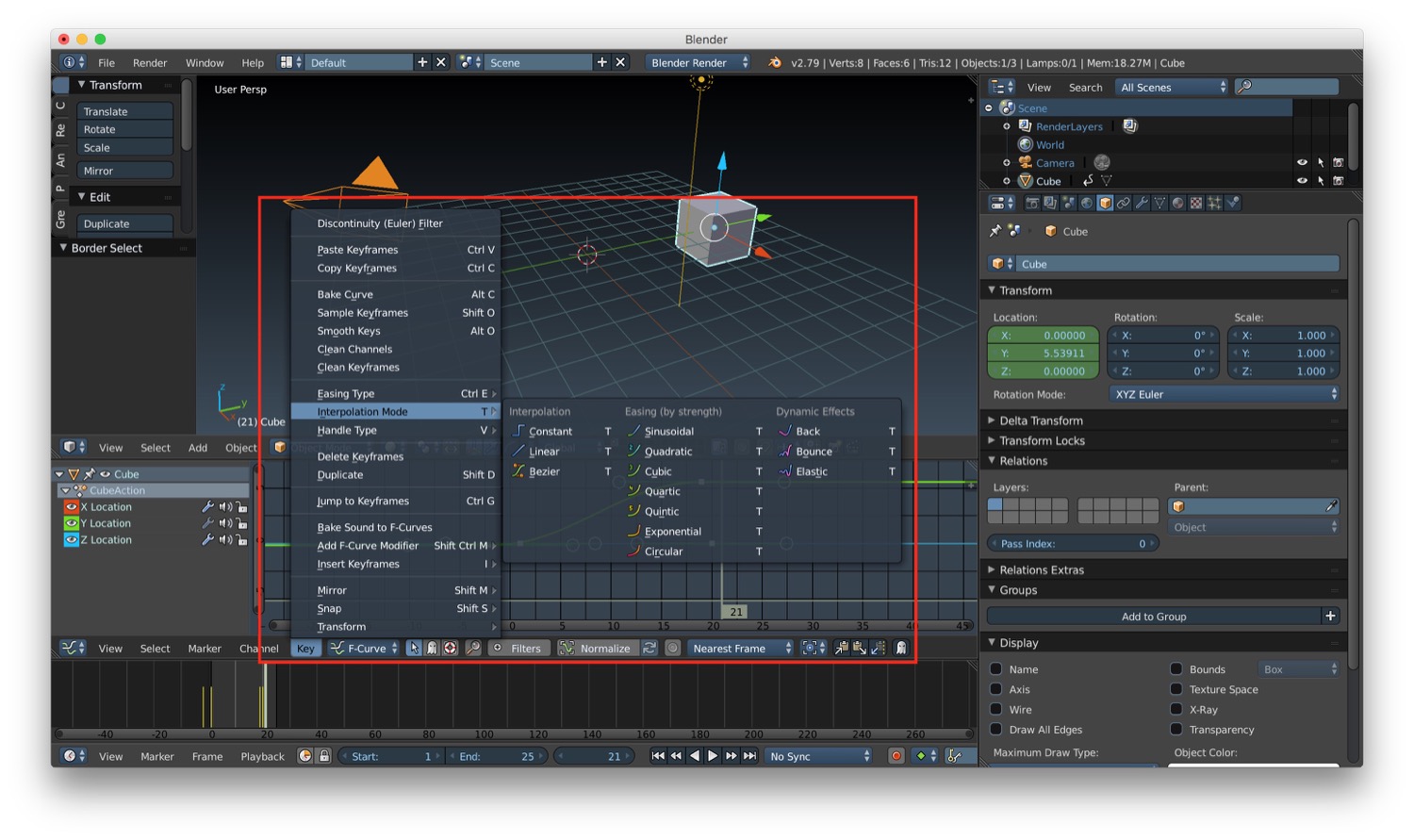Click the Translate button in tool shelf
The width and height of the screenshot is (1414, 840).
point(125,111)
